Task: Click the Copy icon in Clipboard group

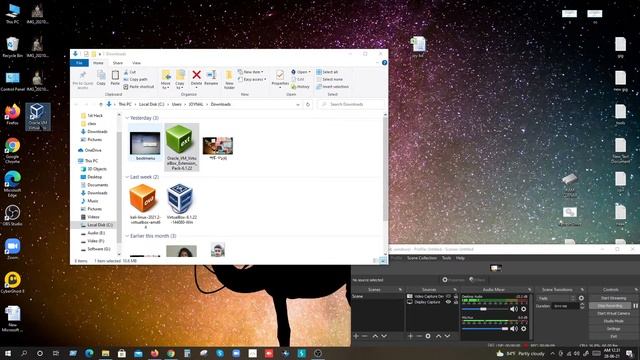Action: pos(101,75)
